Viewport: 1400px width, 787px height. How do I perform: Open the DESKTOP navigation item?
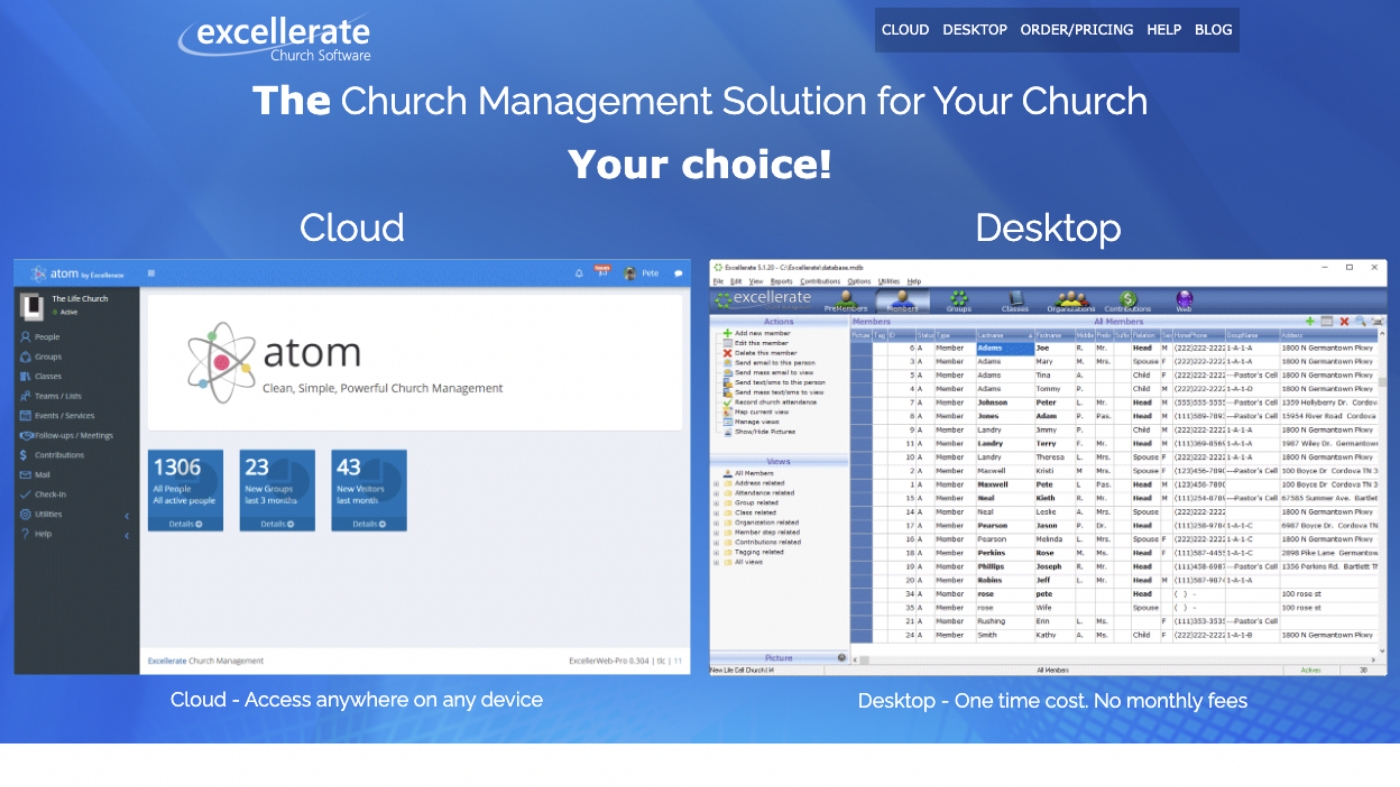[x=974, y=30]
